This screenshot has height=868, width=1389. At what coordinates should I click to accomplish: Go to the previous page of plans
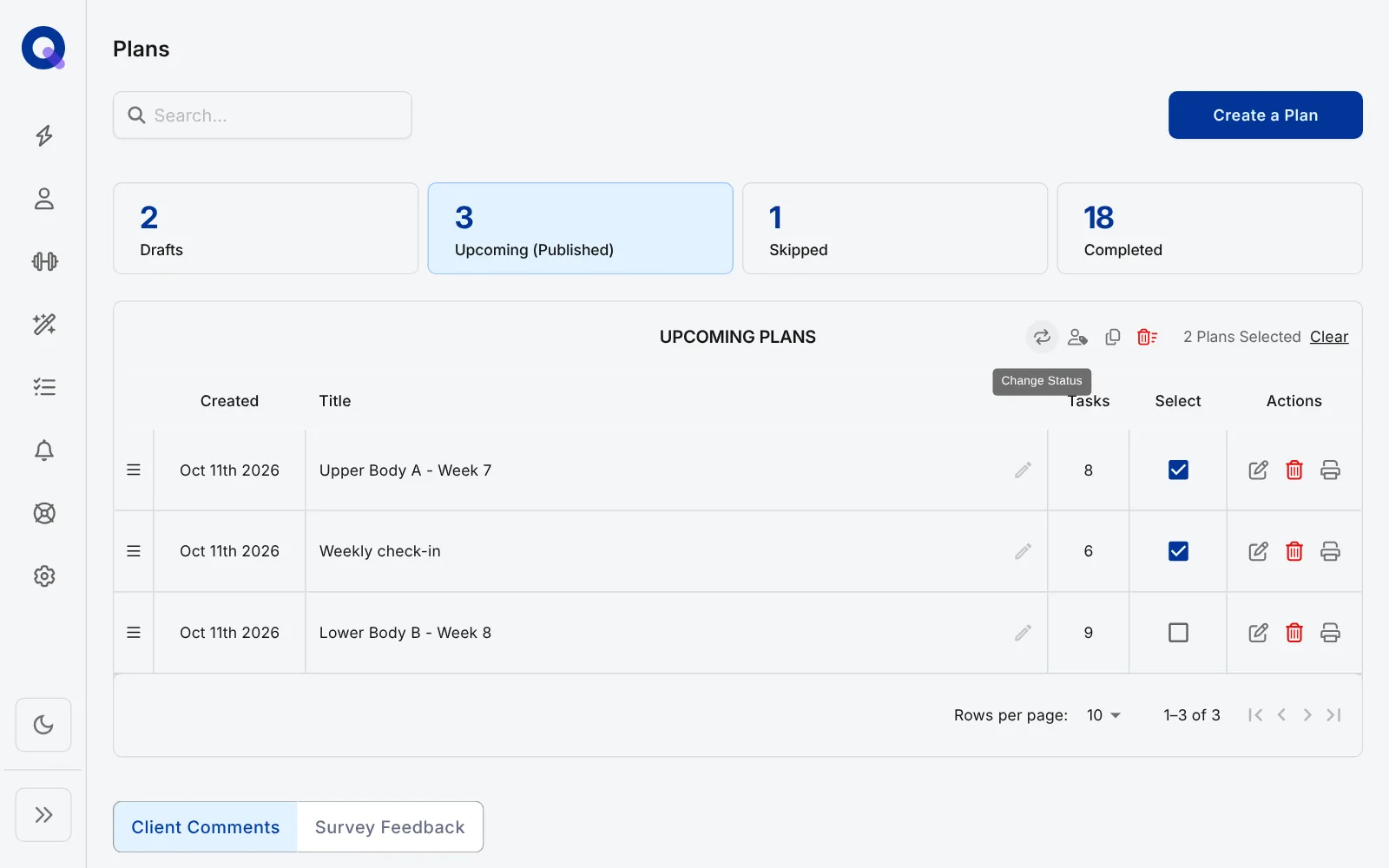click(x=1281, y=715)
